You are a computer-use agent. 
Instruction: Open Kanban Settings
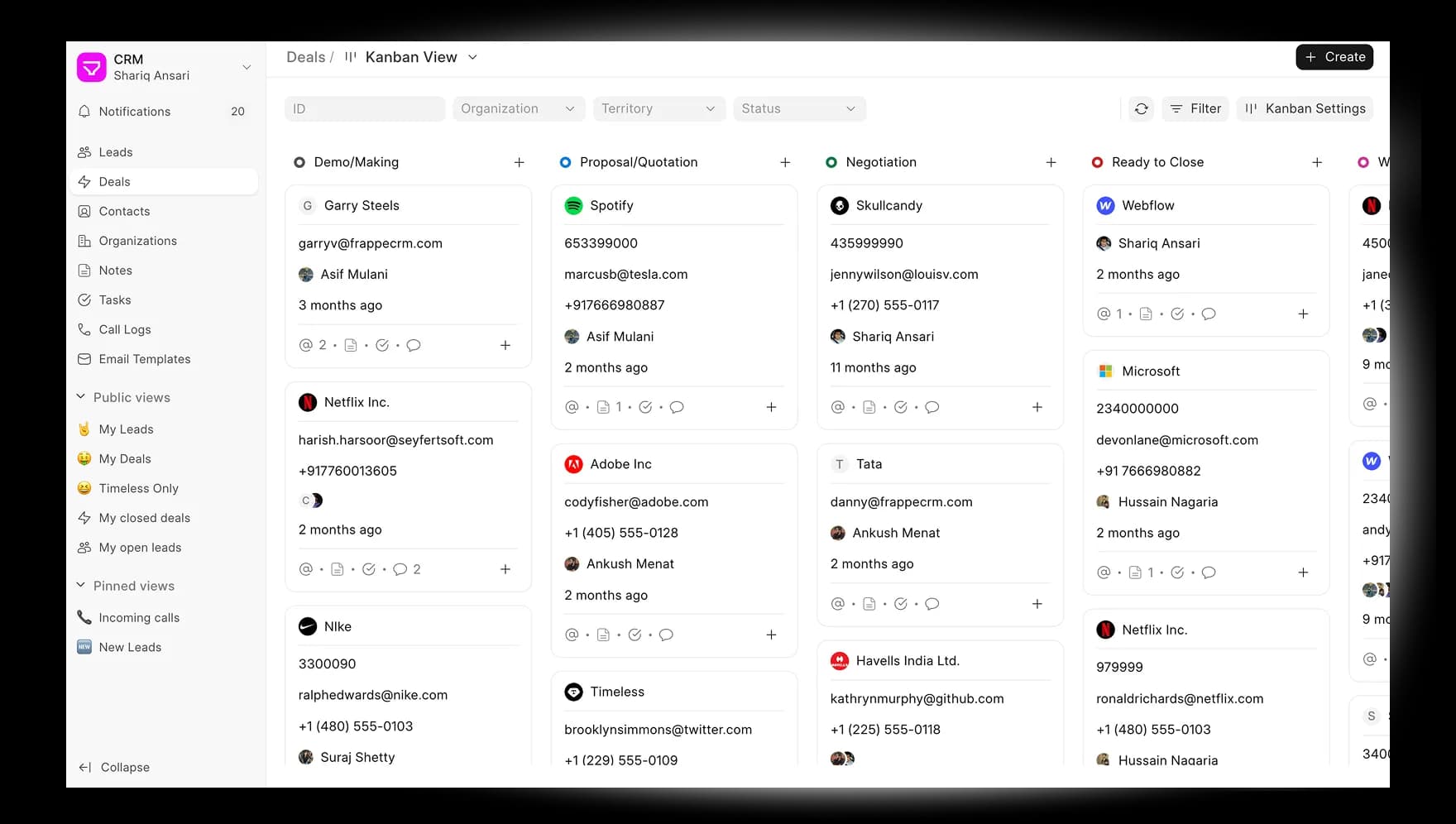1305,108
